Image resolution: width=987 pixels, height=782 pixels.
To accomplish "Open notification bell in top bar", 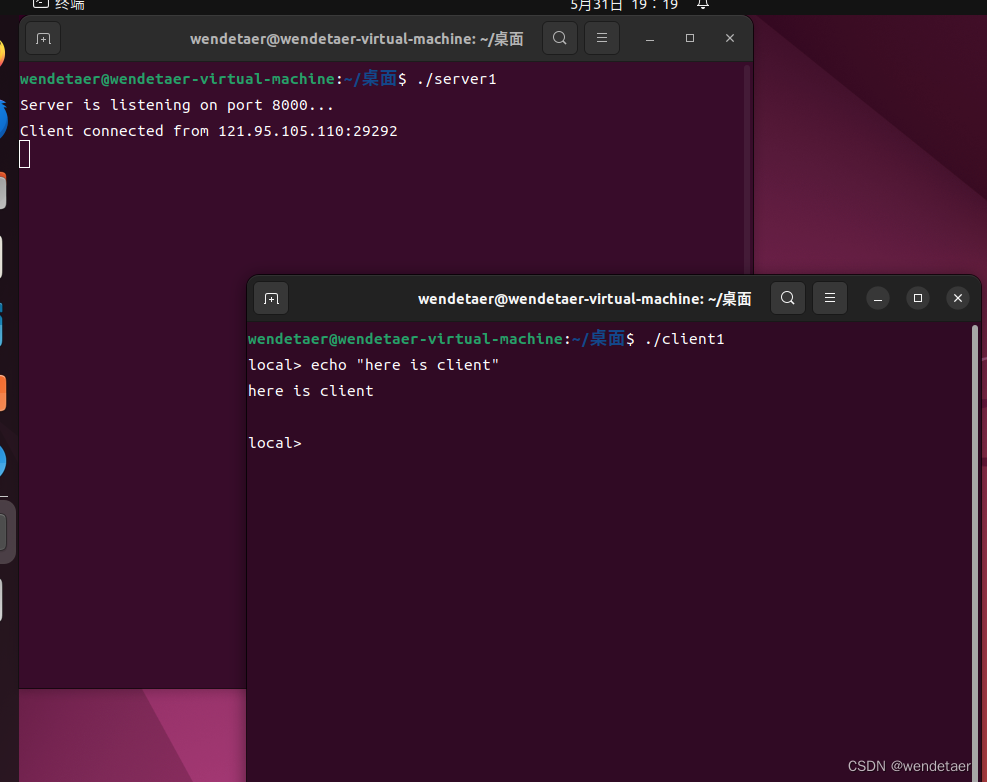I will point(703,5).
